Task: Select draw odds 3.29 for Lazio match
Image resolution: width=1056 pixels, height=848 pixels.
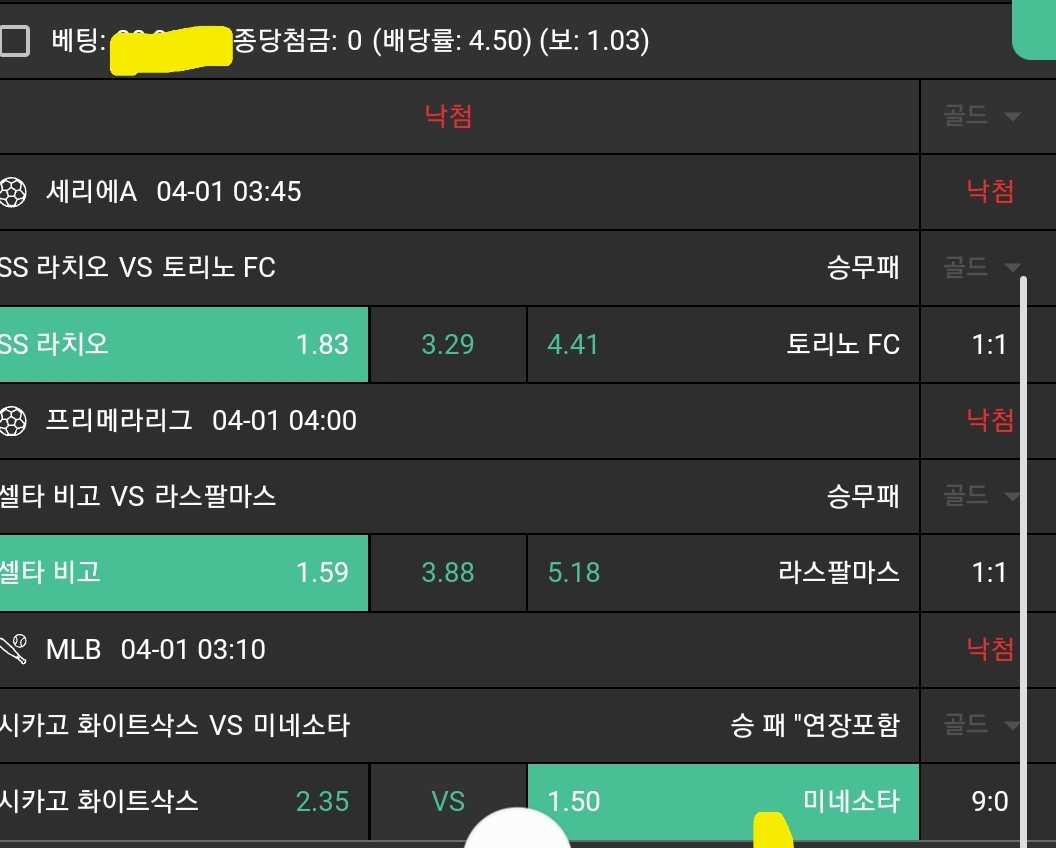Action: click(x=447, y=345)
